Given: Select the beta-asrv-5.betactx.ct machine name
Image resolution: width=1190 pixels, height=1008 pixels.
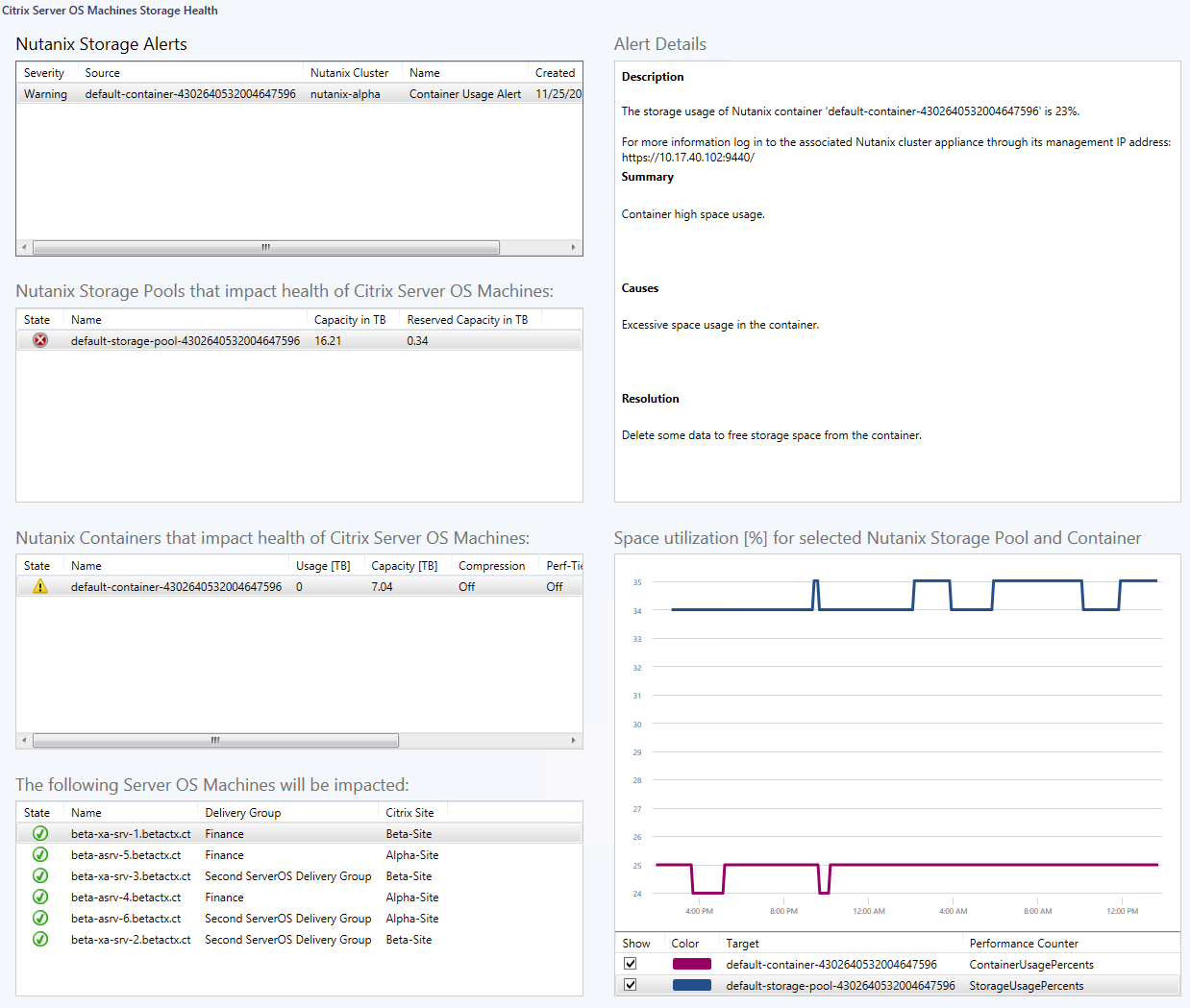Looking at the screenshot, I should tap(126, 855).
